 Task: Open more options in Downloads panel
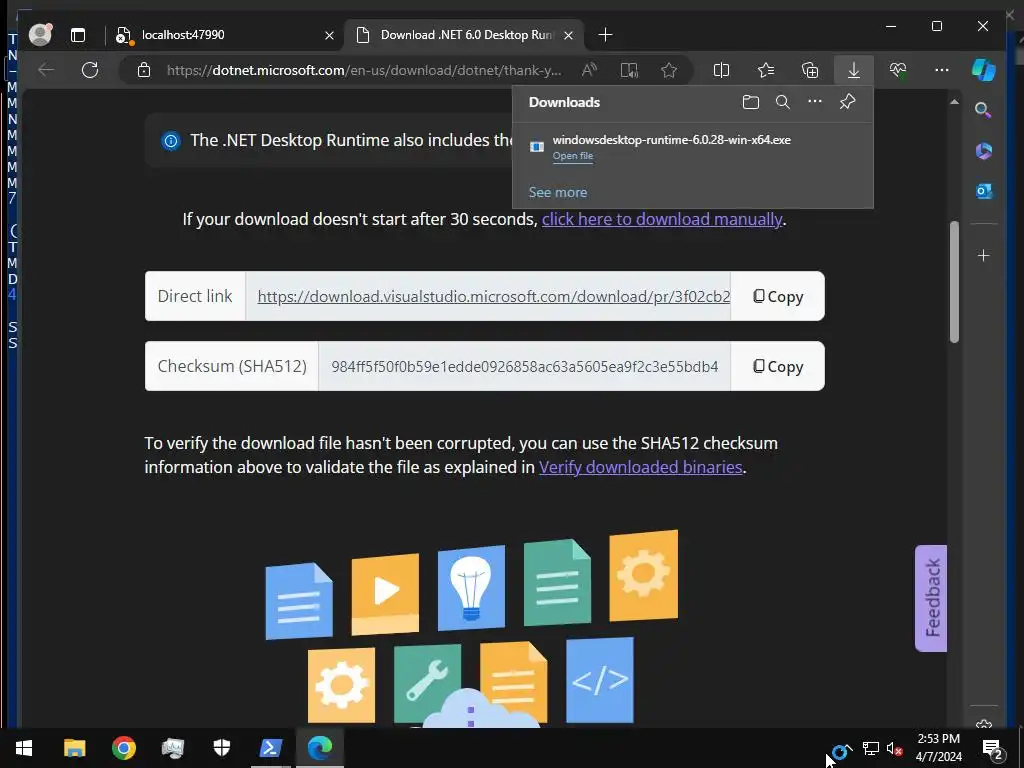click(x=815, y=102)
